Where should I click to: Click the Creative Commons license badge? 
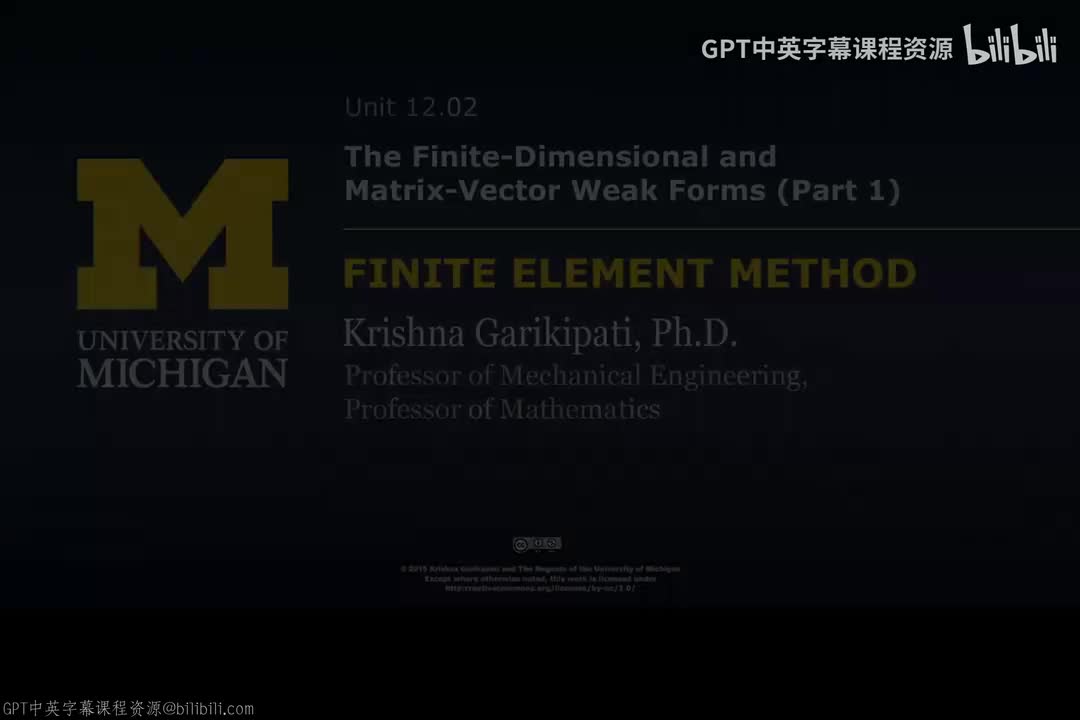coord(537,544)
